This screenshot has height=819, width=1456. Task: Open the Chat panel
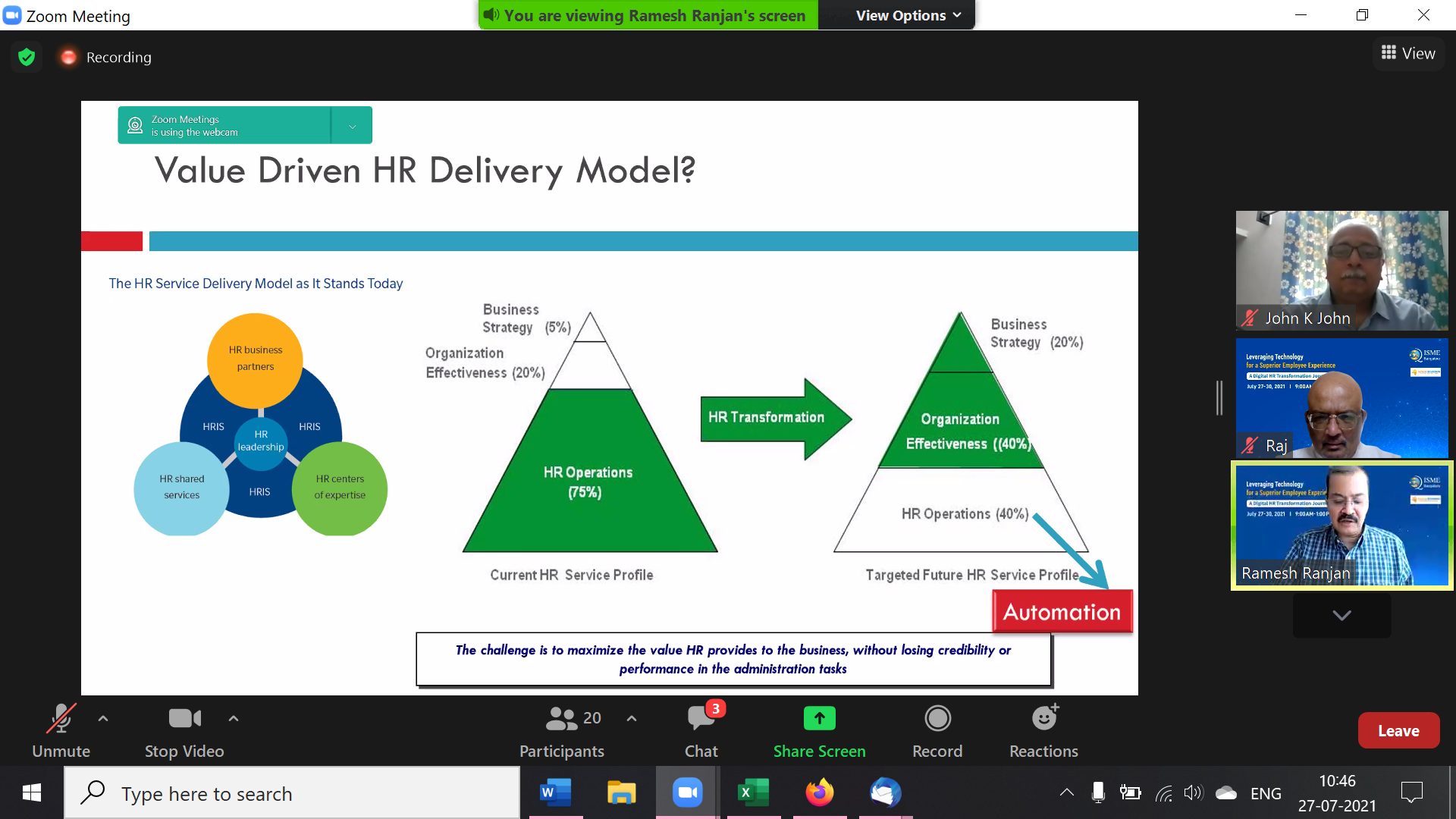(x=701, y=719)
